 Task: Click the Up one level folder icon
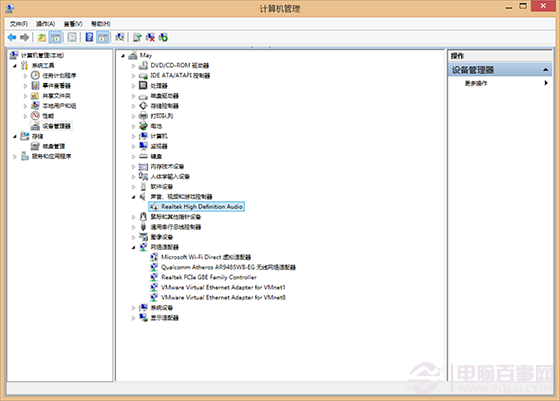pyautogui.click(x=42, y=37)
